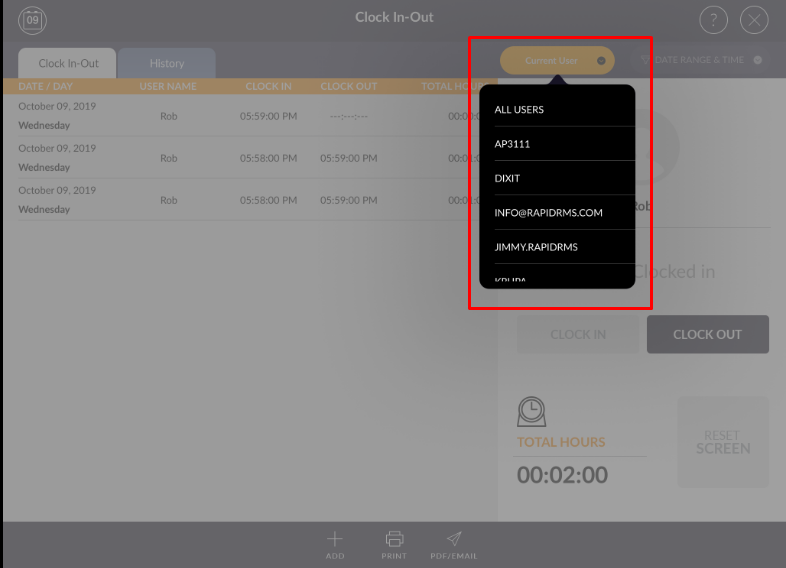Select the Clock In-Out tab
This screenshot has width=786, height=568.
[68, 64]
